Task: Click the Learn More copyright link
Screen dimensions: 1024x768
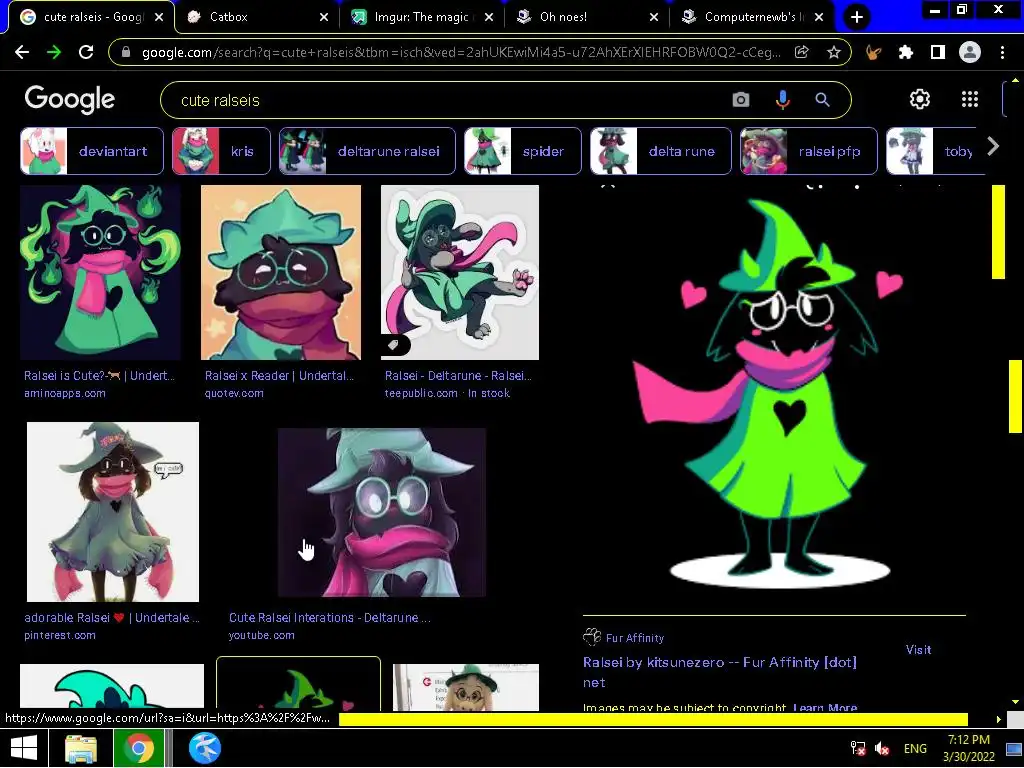Action: (825, 707)
